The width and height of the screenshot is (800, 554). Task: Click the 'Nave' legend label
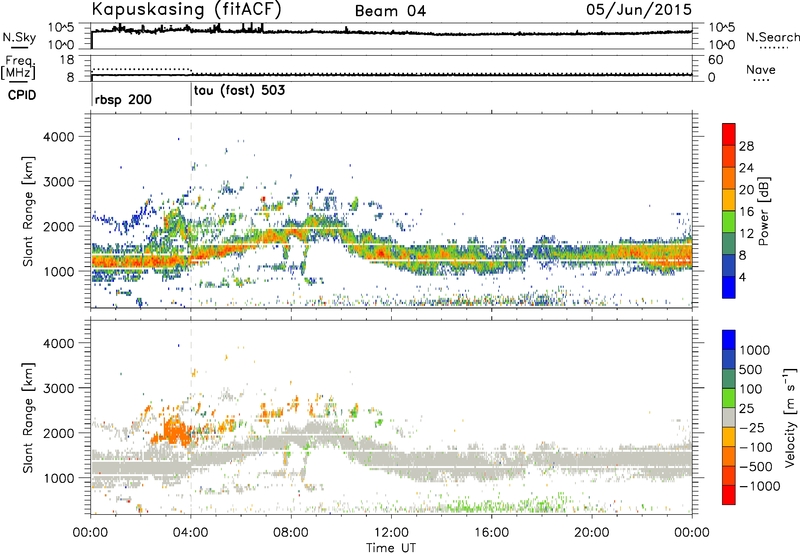point(761,69)
